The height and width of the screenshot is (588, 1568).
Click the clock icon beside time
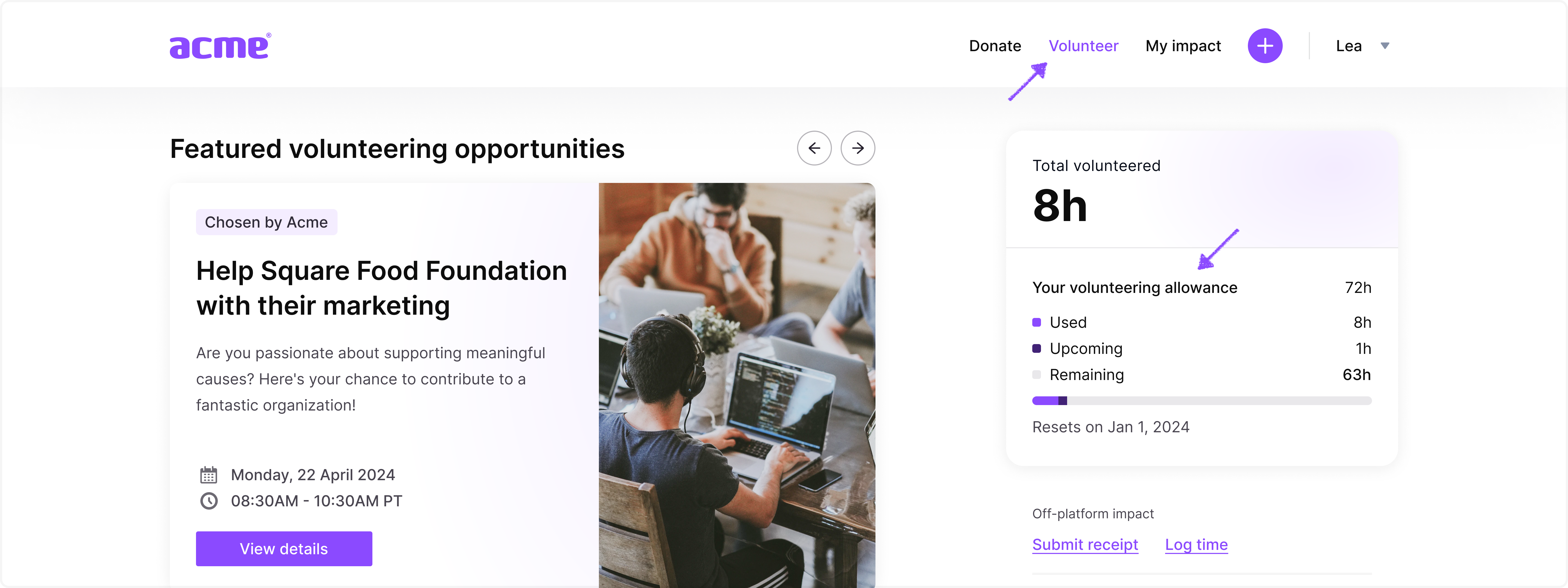coord(209,501)
